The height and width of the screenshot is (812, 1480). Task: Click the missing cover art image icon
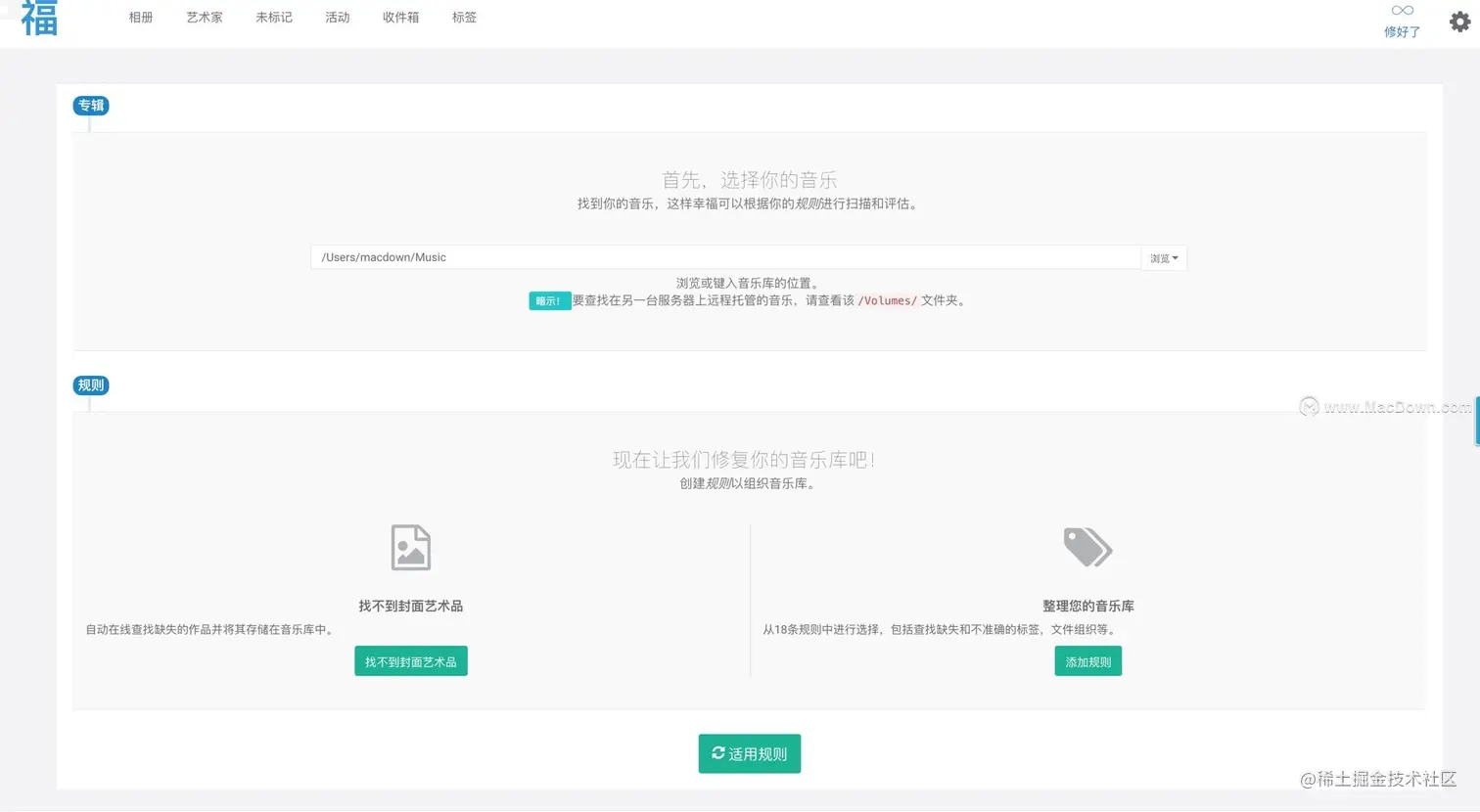click(x=411, y=547)
